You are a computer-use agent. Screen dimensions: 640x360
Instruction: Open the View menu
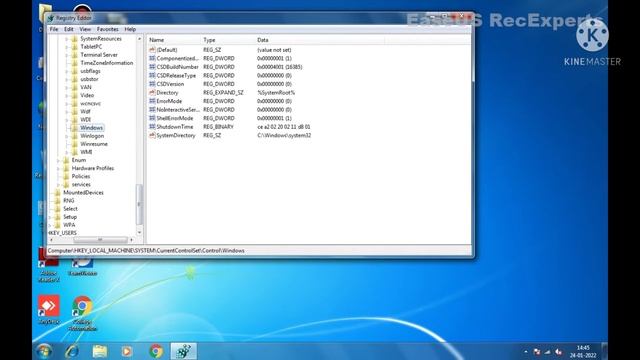pos(85,29)
